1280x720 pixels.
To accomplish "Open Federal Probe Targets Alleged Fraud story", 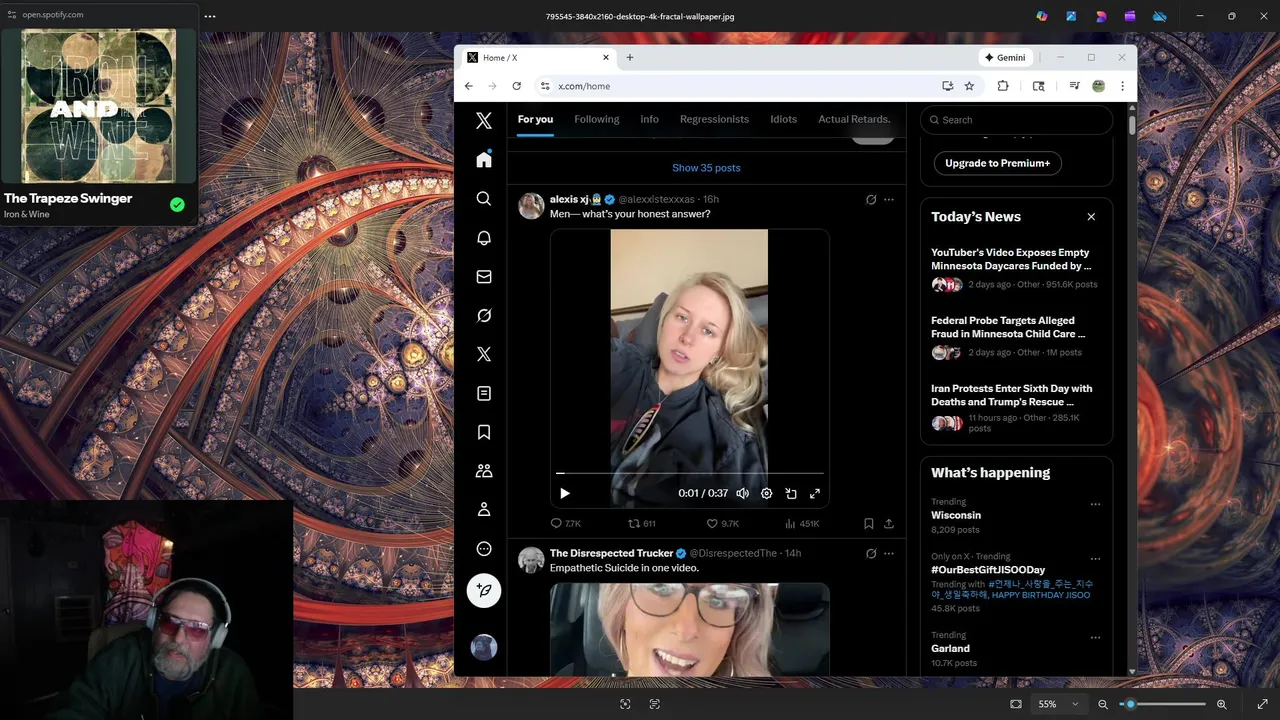I will [1016, 339].
